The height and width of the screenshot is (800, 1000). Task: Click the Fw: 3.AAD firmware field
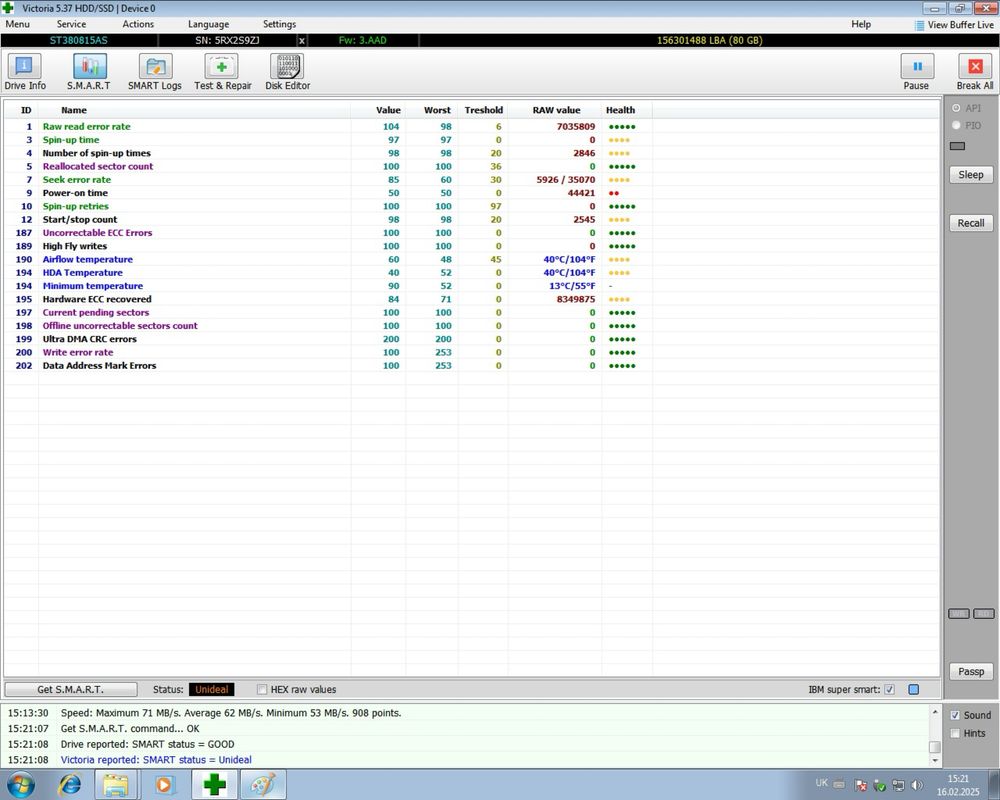(362, 41)
